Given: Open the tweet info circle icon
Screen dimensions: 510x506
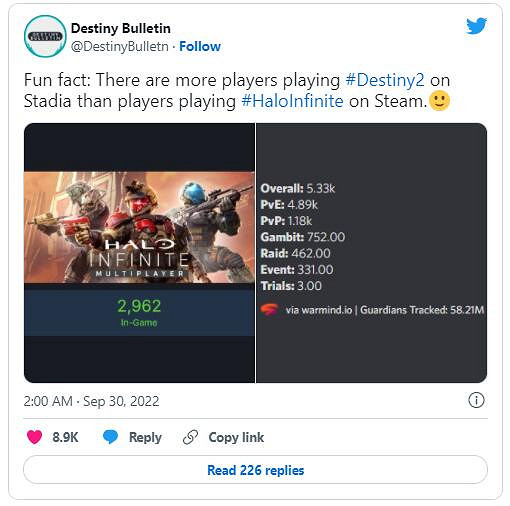Looking at the screenshot, I should click(x=476, y=400).
